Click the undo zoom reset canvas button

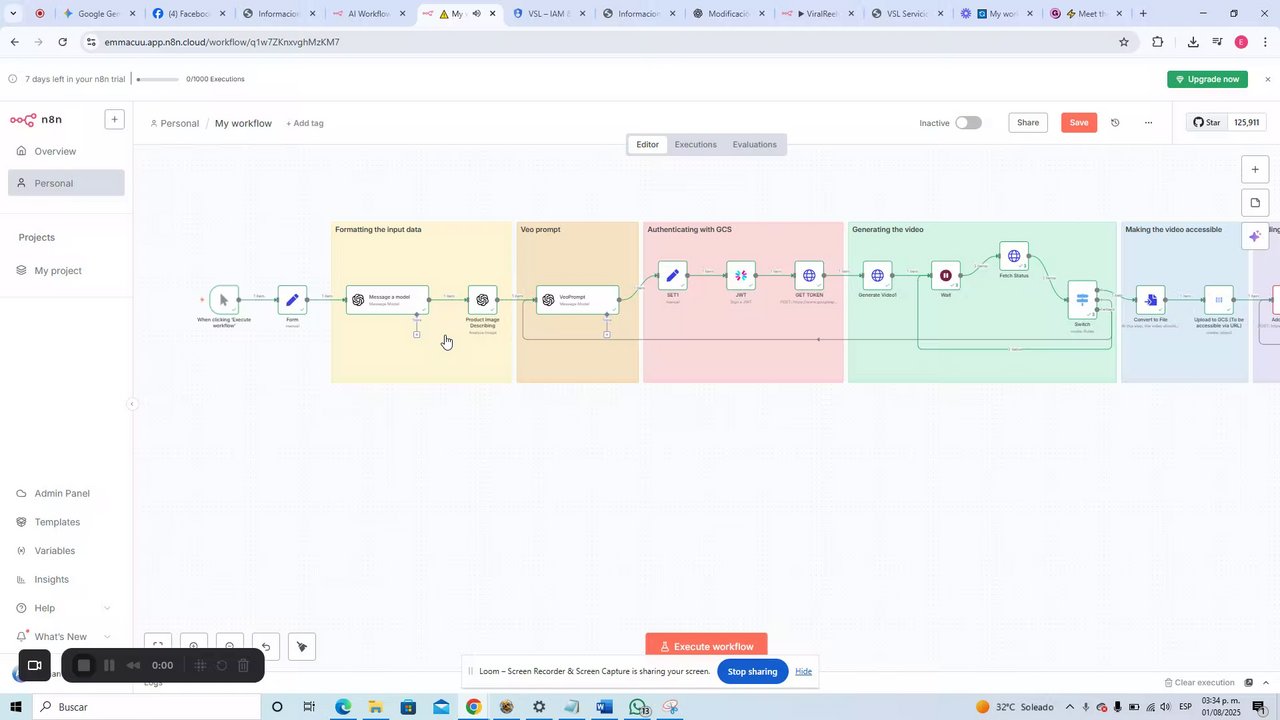[266, 646]
